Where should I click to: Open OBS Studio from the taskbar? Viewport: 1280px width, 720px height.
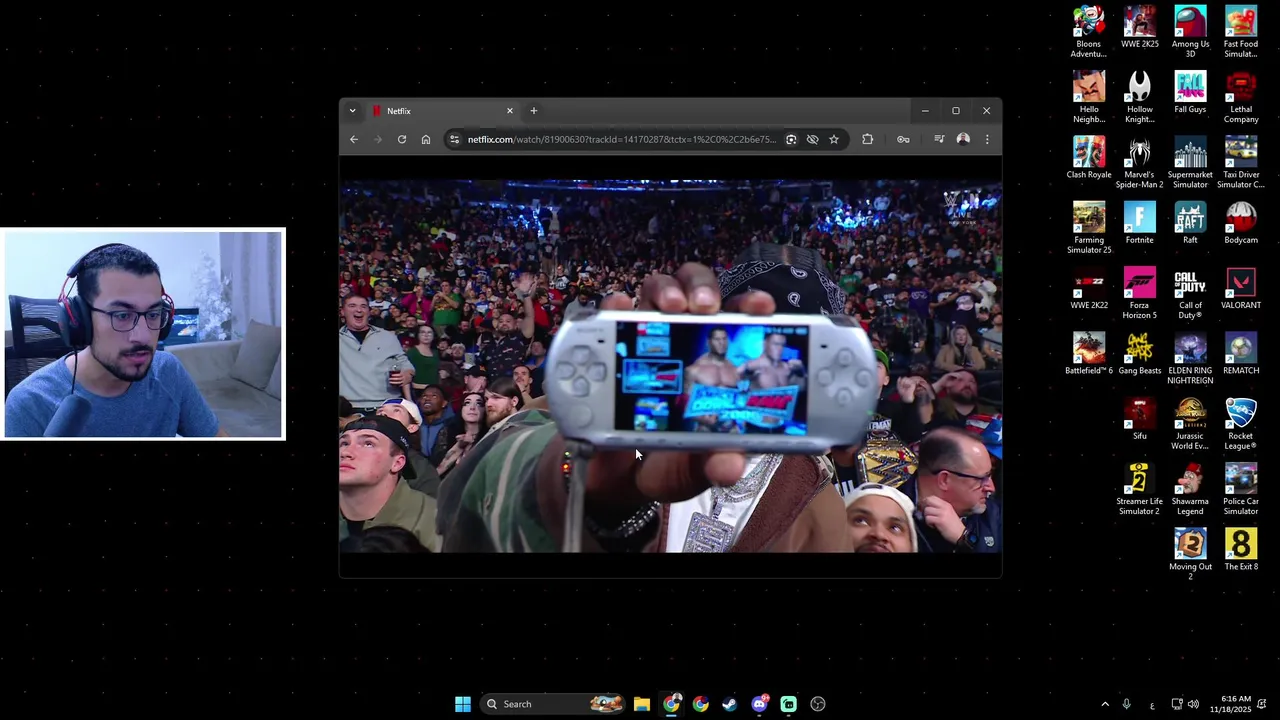(818, 704)
